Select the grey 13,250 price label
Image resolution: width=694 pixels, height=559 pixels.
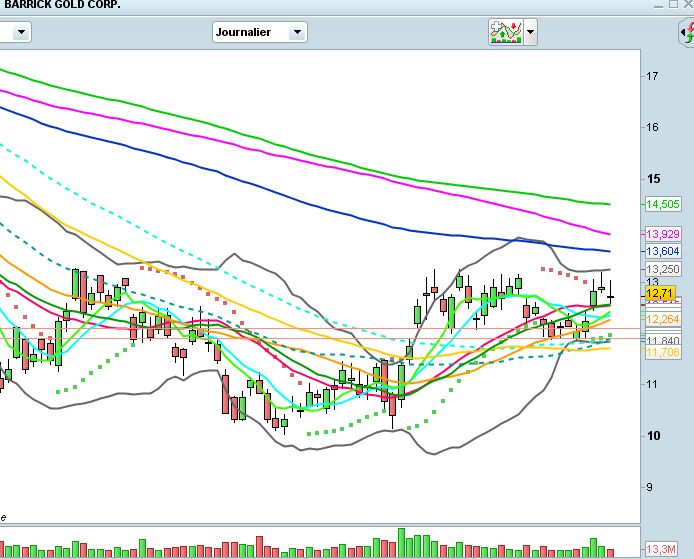pos(662,269)
